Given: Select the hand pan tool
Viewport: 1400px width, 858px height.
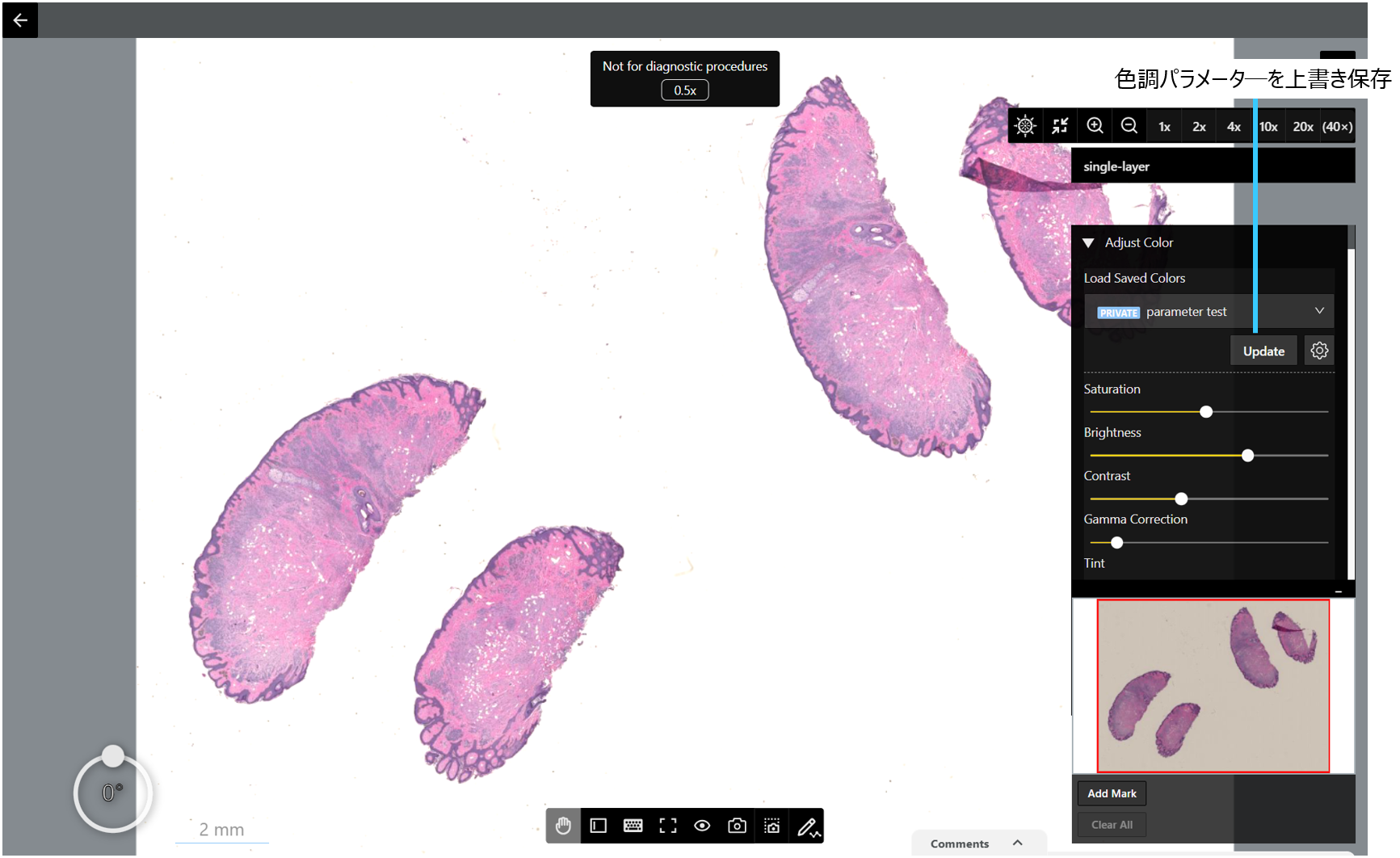Looking at the screenshot, I should point(563,826).
